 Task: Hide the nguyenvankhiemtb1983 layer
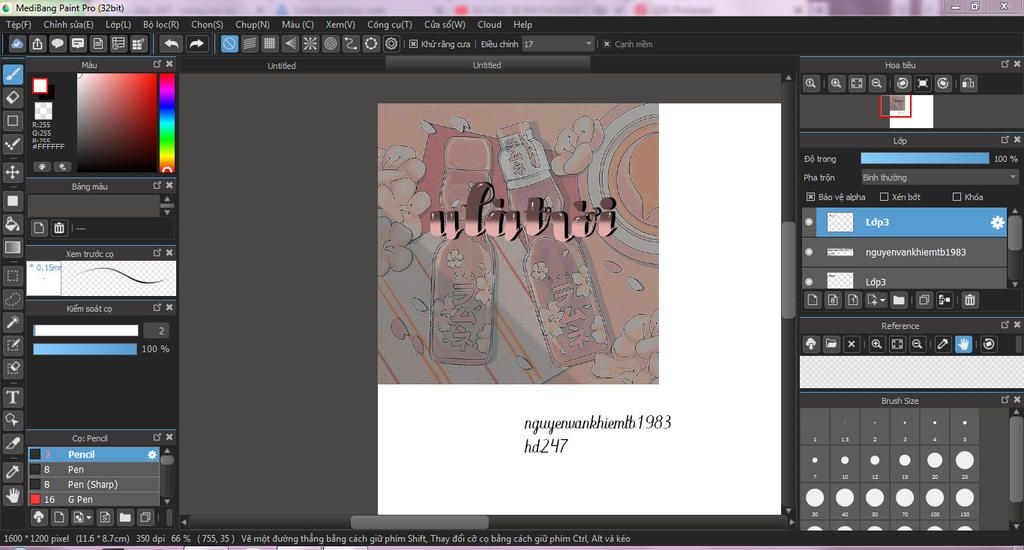click(809, 252)
